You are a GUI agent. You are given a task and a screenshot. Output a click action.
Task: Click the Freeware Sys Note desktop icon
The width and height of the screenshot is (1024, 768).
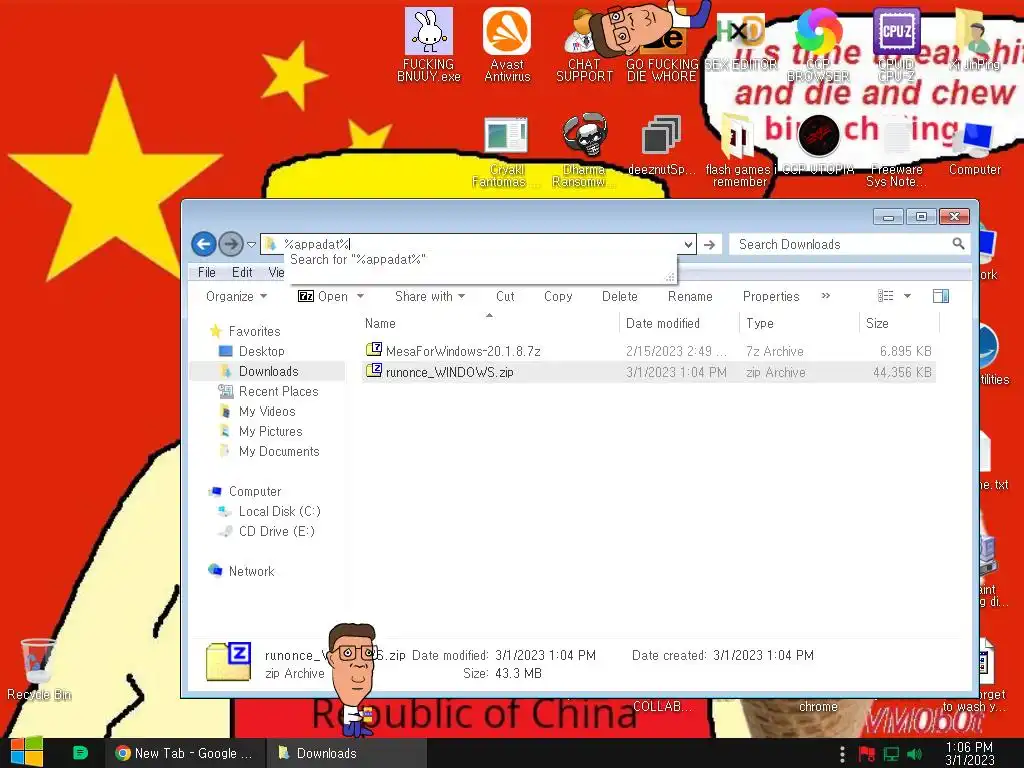pyautogui.click(x=896, y=152)
